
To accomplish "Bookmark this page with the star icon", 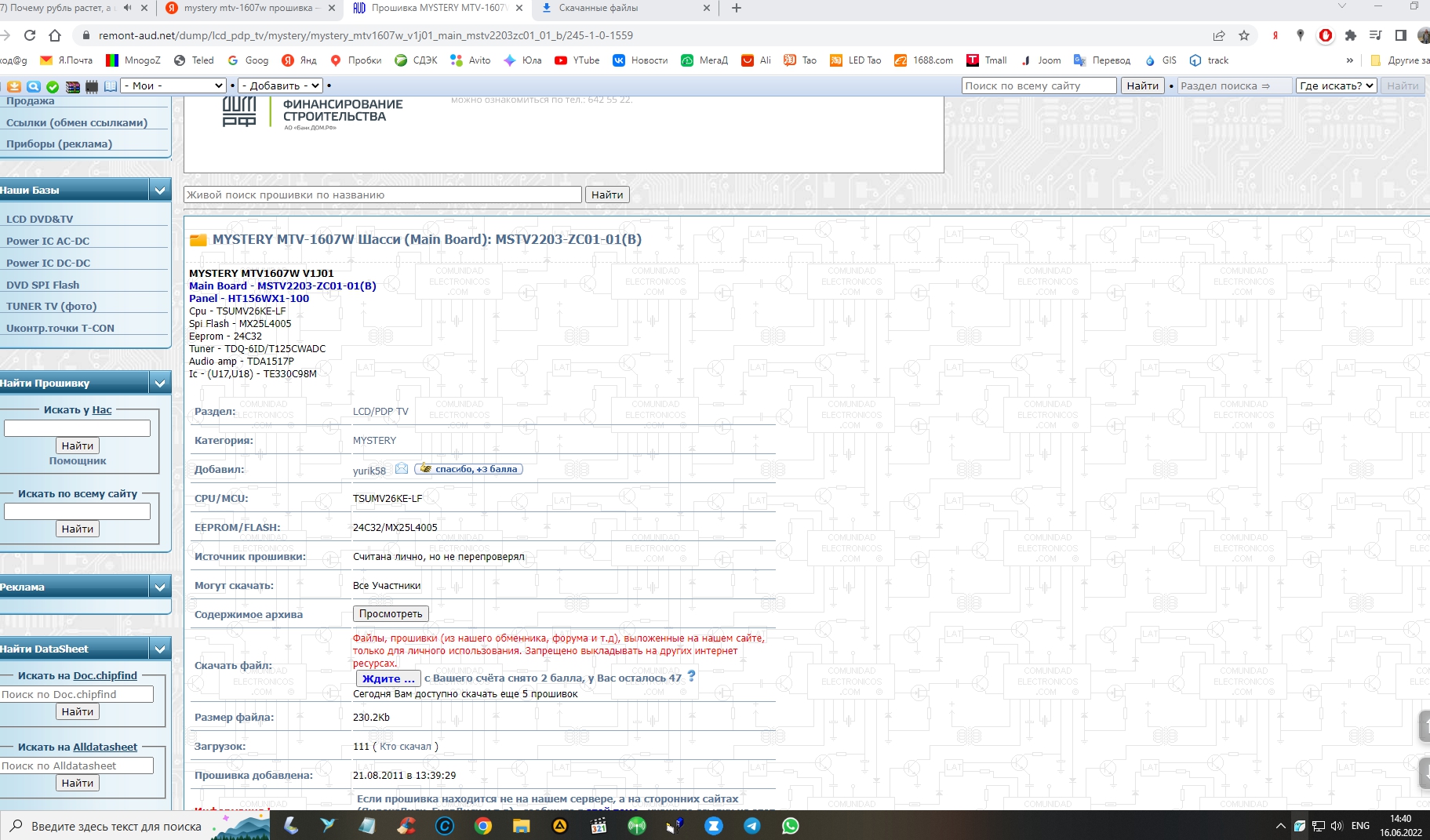I will (1244, 35).
